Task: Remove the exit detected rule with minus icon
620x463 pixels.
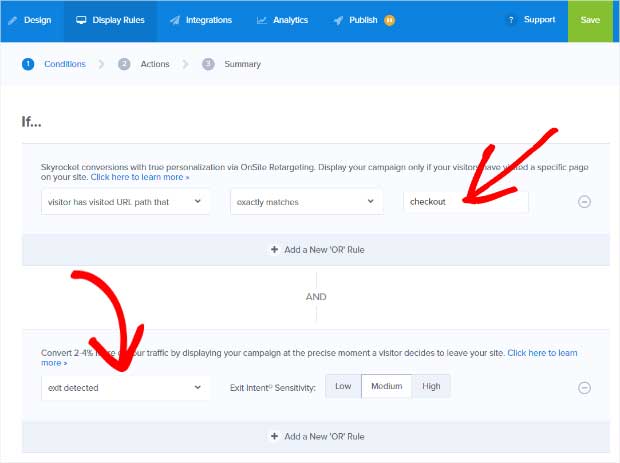Action: 585,388
